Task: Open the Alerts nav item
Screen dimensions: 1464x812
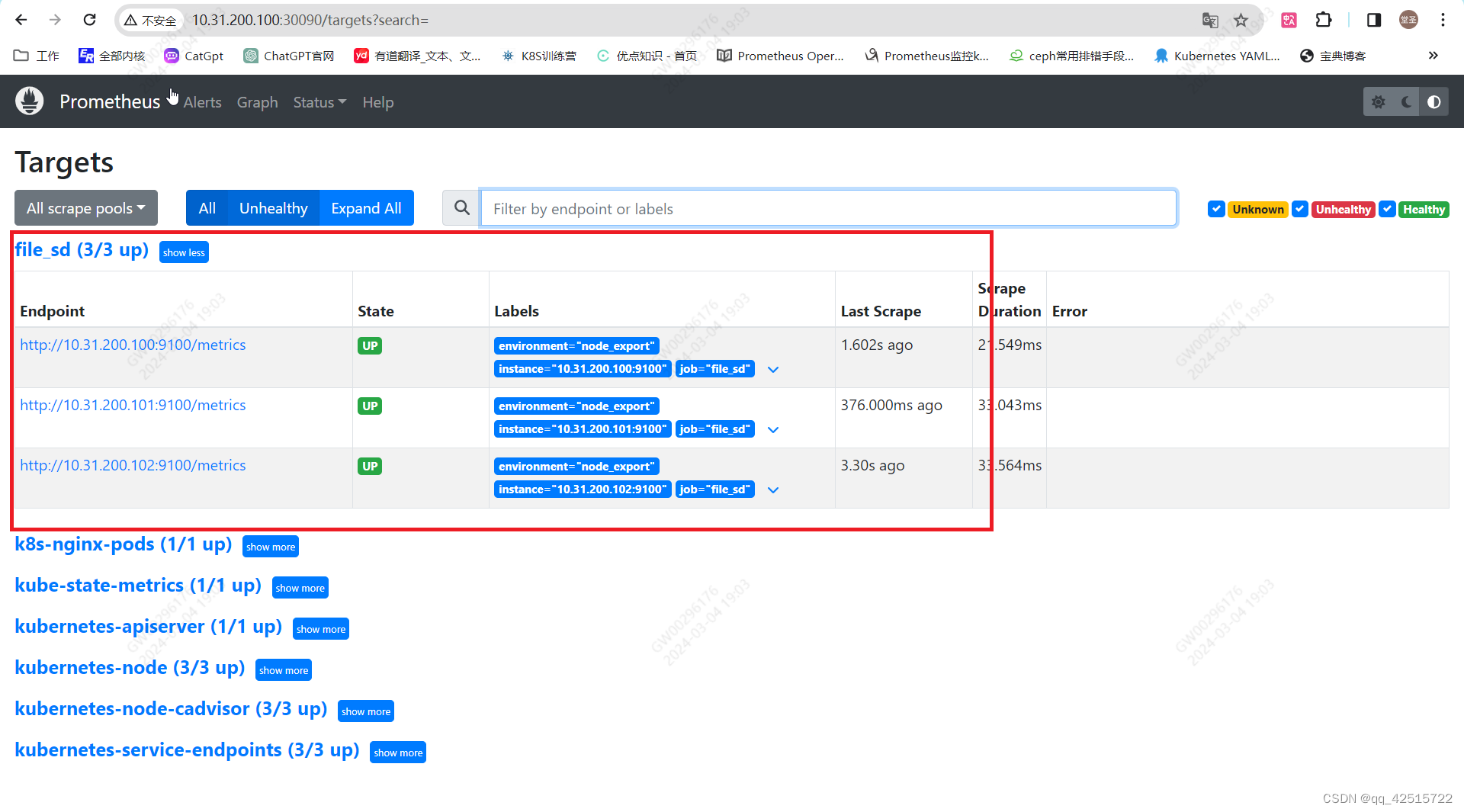Action: 203,102
